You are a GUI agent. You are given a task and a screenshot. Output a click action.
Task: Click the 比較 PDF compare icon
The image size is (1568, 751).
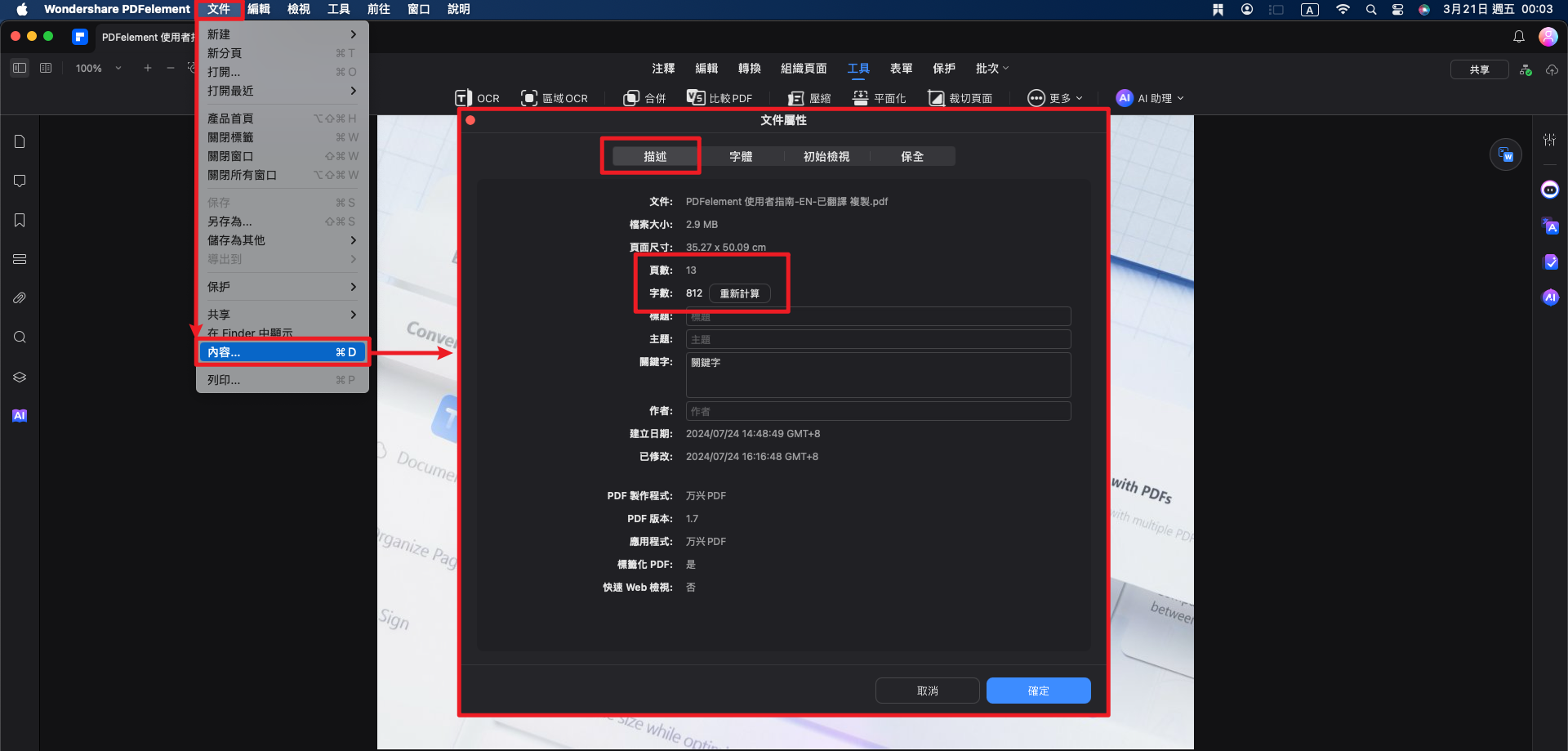click(696, 98)
